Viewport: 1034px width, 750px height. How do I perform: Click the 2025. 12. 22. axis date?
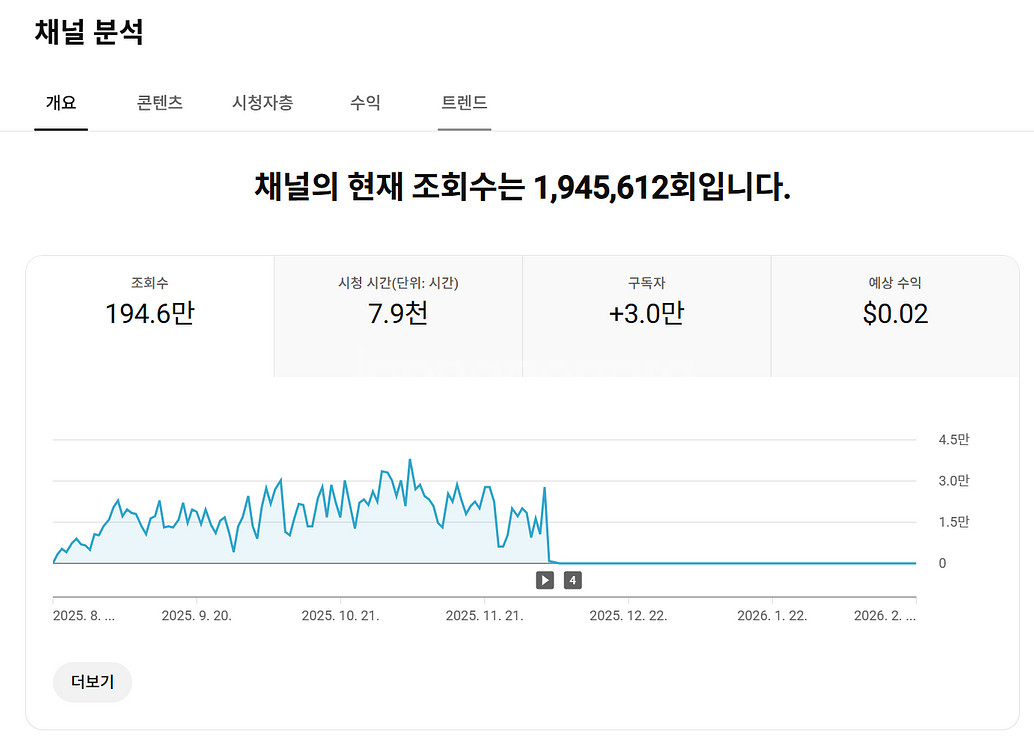pos(628,616)
